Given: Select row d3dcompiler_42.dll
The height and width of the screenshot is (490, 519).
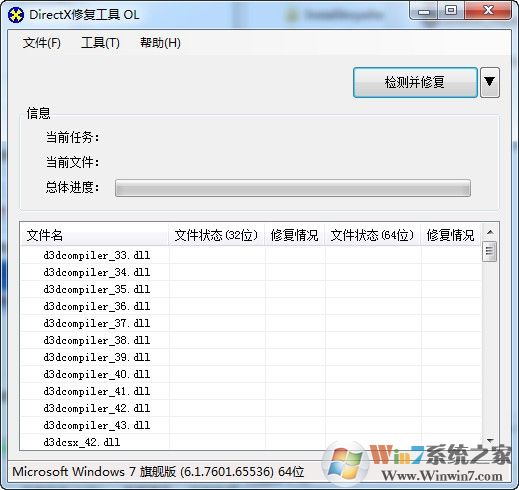Looking at the screenshot, I should [x=251, y=408].
